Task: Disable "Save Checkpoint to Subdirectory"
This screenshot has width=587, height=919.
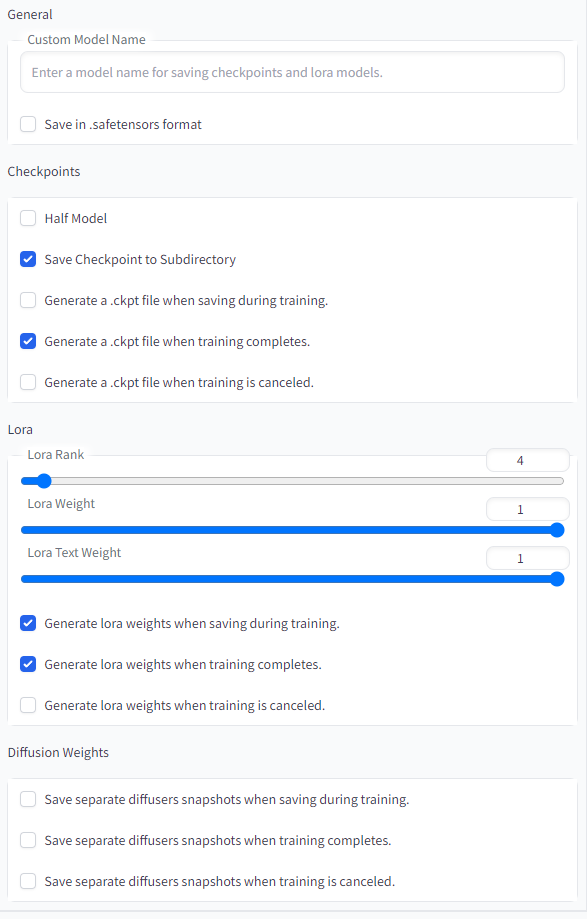Action: 28,259
